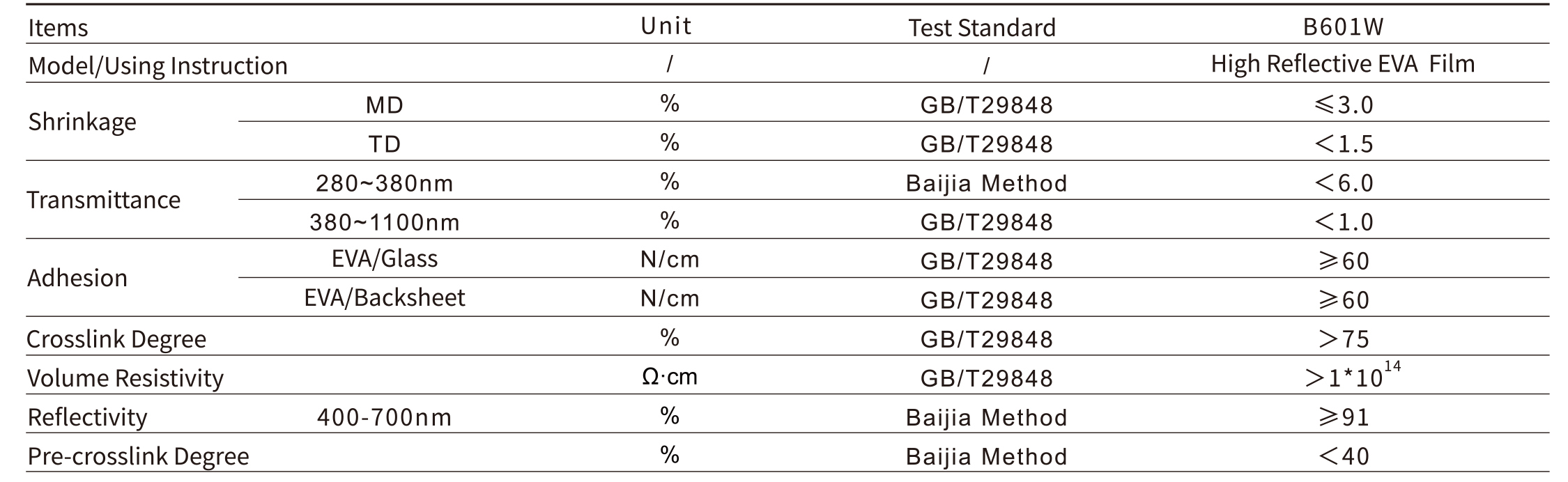Select the Unit column header
Viewport: 1568px width, 482px height.
coord(666,26)
